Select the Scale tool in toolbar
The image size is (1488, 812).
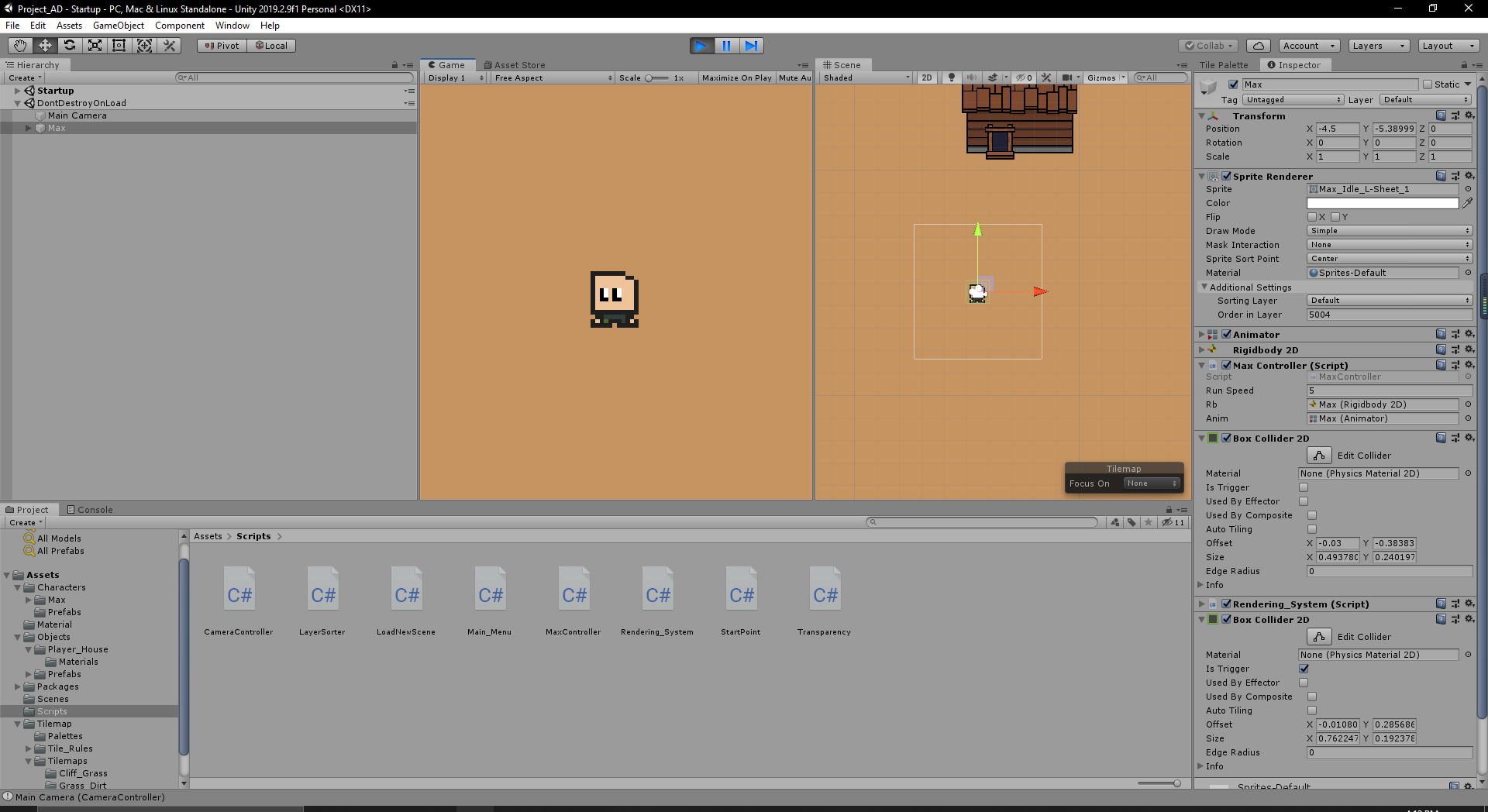pyautogui.click(x=95, y=46)
